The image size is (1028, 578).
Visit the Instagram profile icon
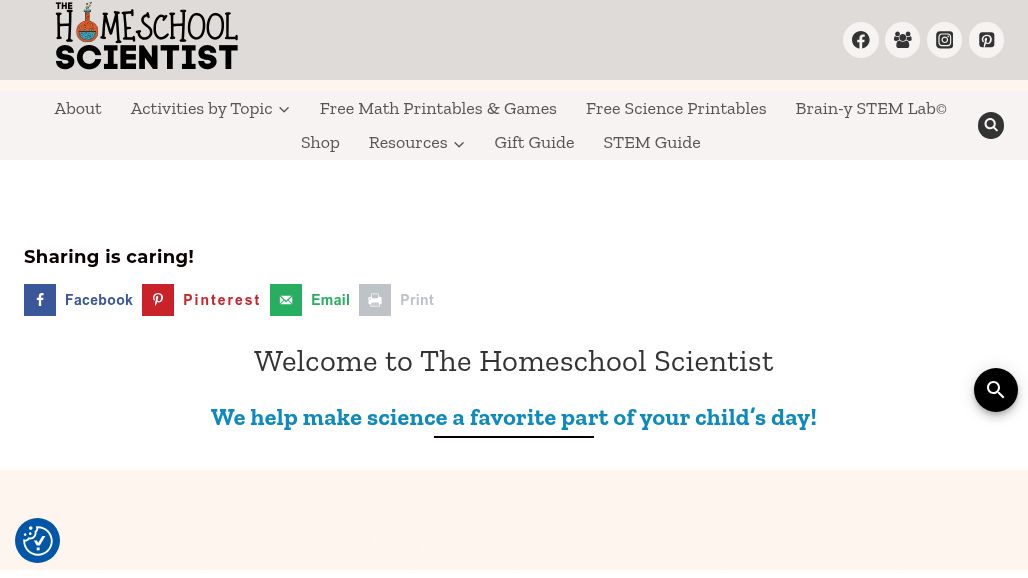point(945,40)
